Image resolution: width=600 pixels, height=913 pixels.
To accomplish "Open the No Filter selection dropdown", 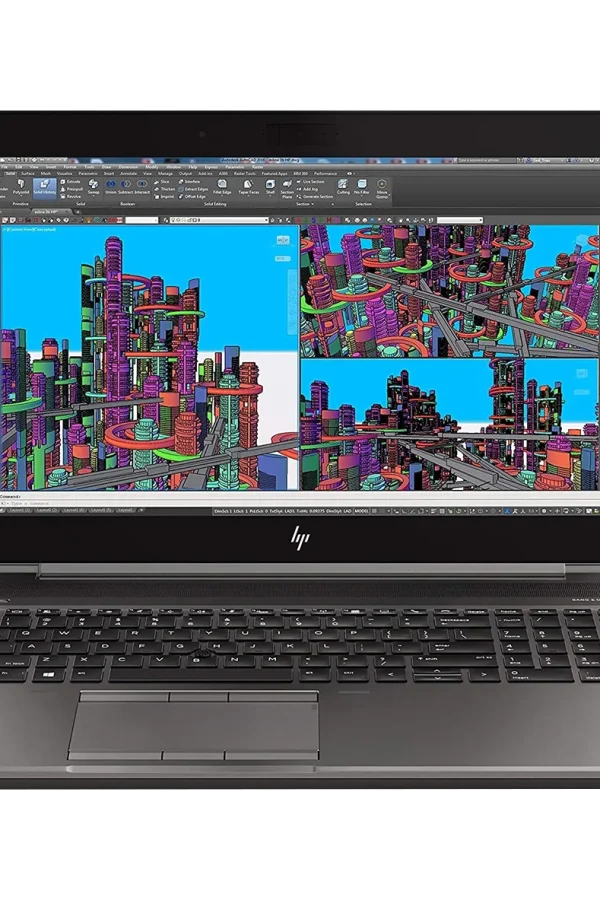I will pos(362,187).
